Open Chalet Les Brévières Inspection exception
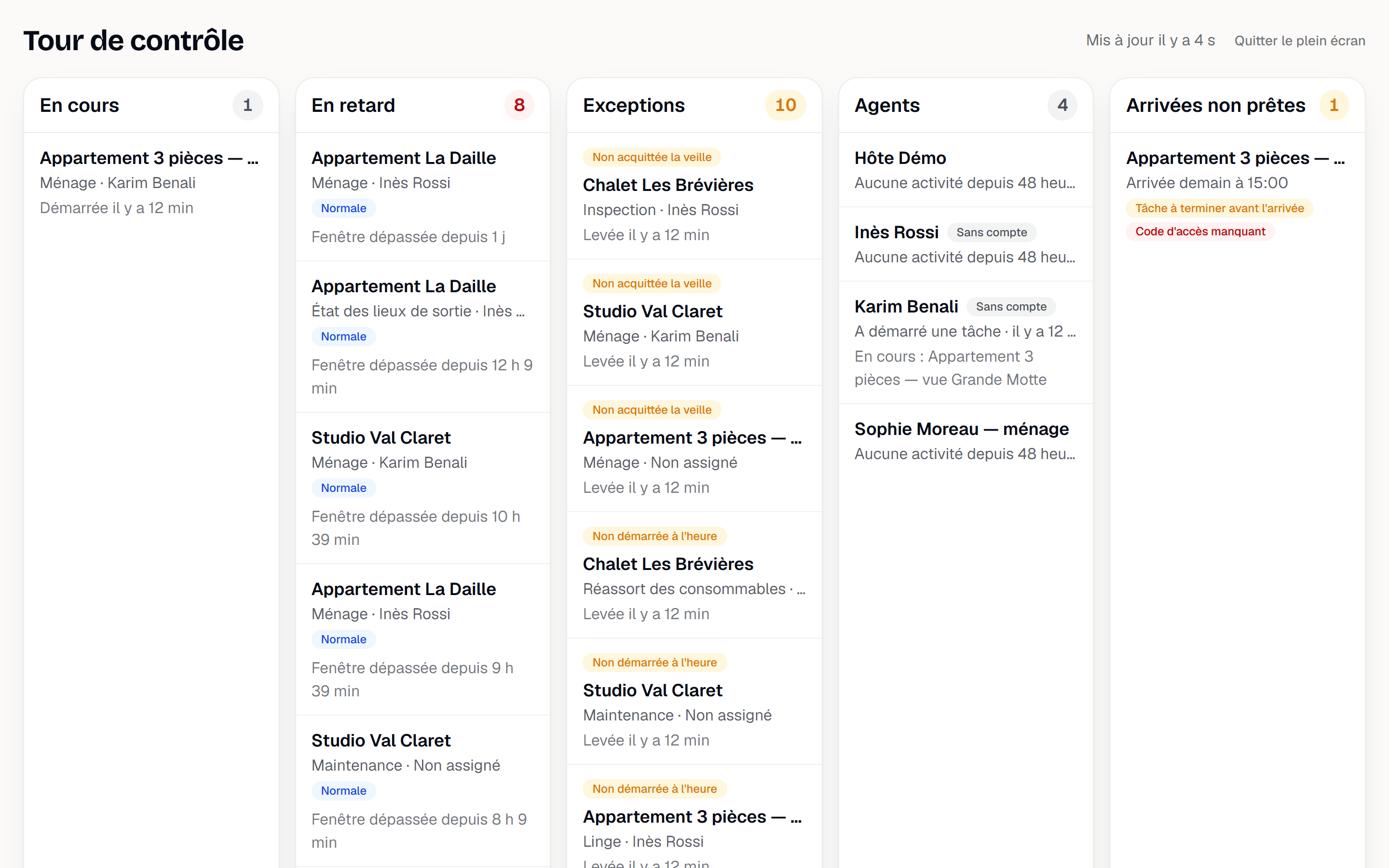 [694, 196]
